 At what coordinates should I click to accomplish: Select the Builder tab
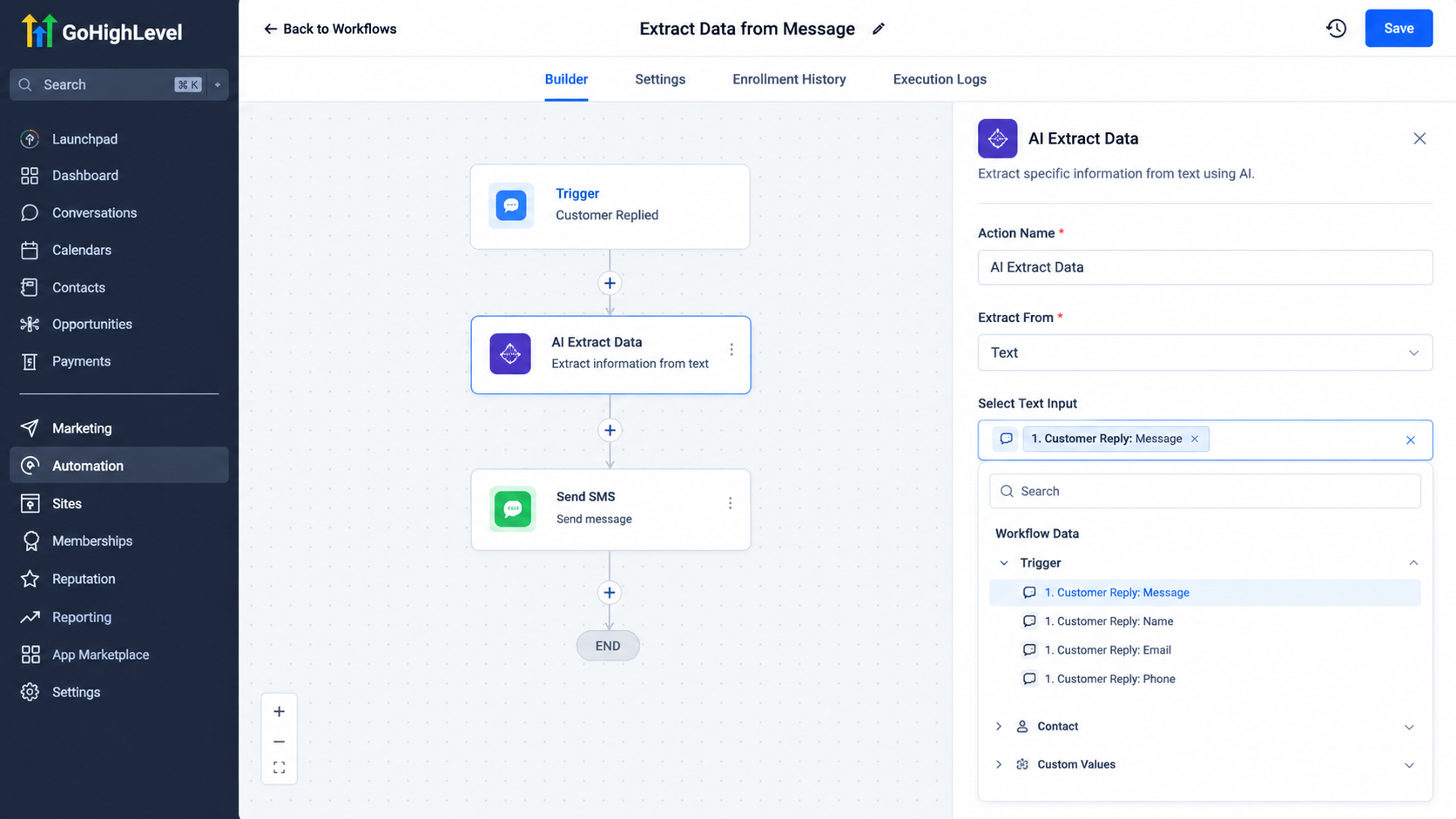566,79
